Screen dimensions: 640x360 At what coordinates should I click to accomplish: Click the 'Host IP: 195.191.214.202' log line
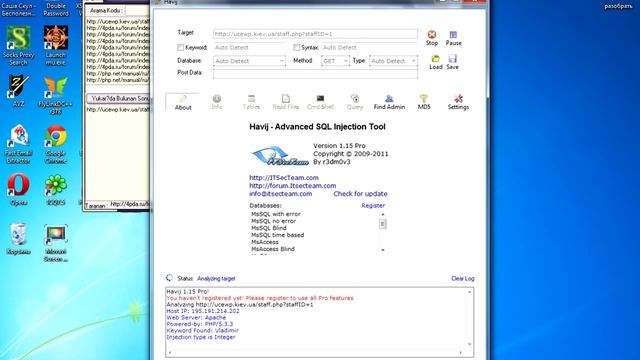click(203, 311)
